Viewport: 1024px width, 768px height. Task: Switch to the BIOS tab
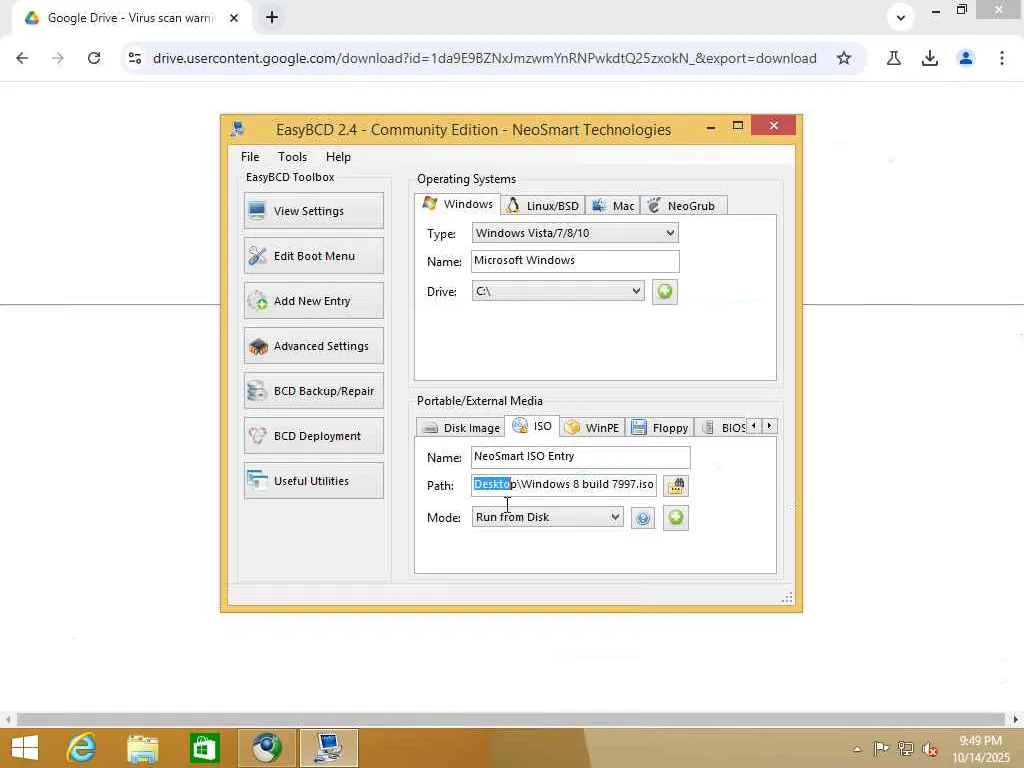click(x=721, y=428)
